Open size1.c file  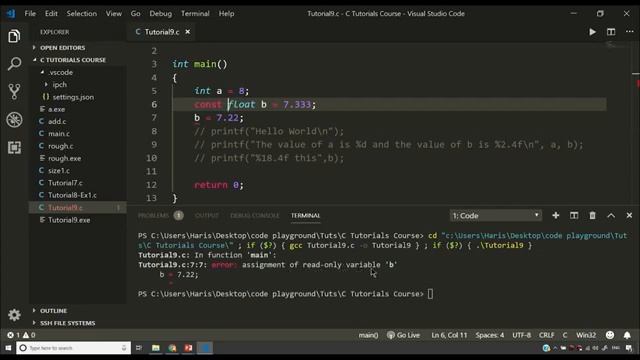point(59,171)
